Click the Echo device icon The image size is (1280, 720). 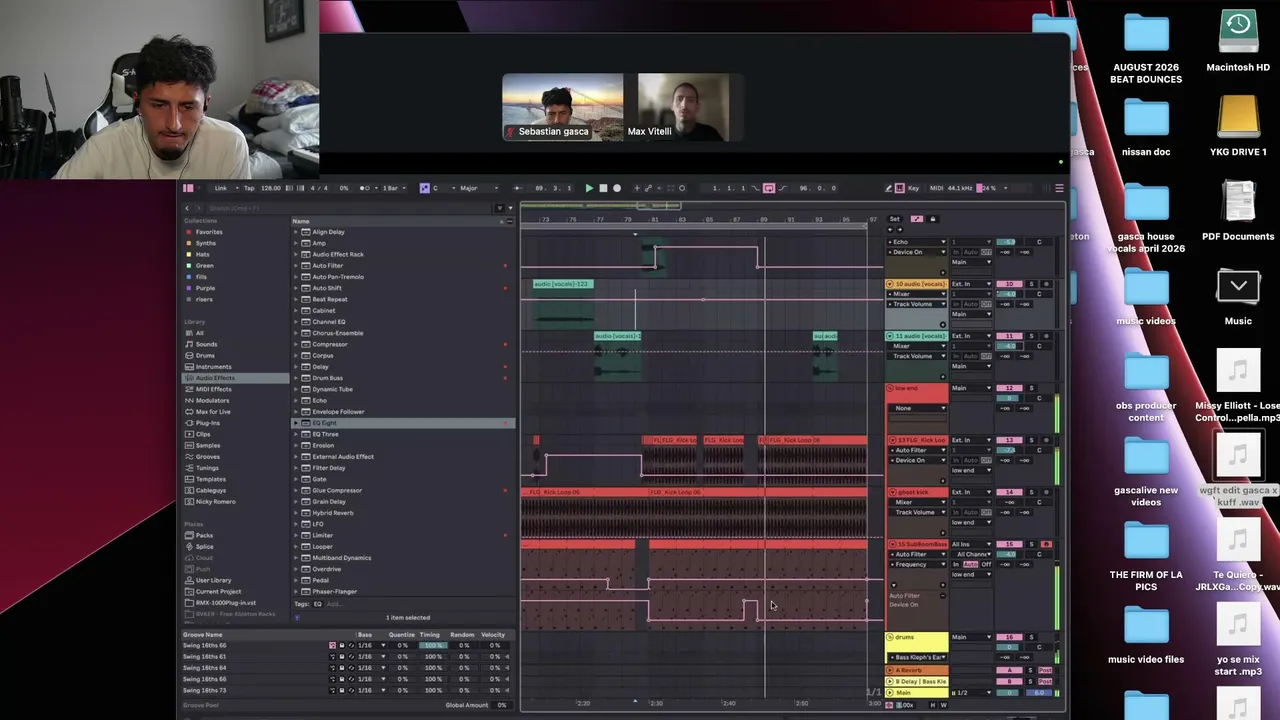click(x=307, y=400)
